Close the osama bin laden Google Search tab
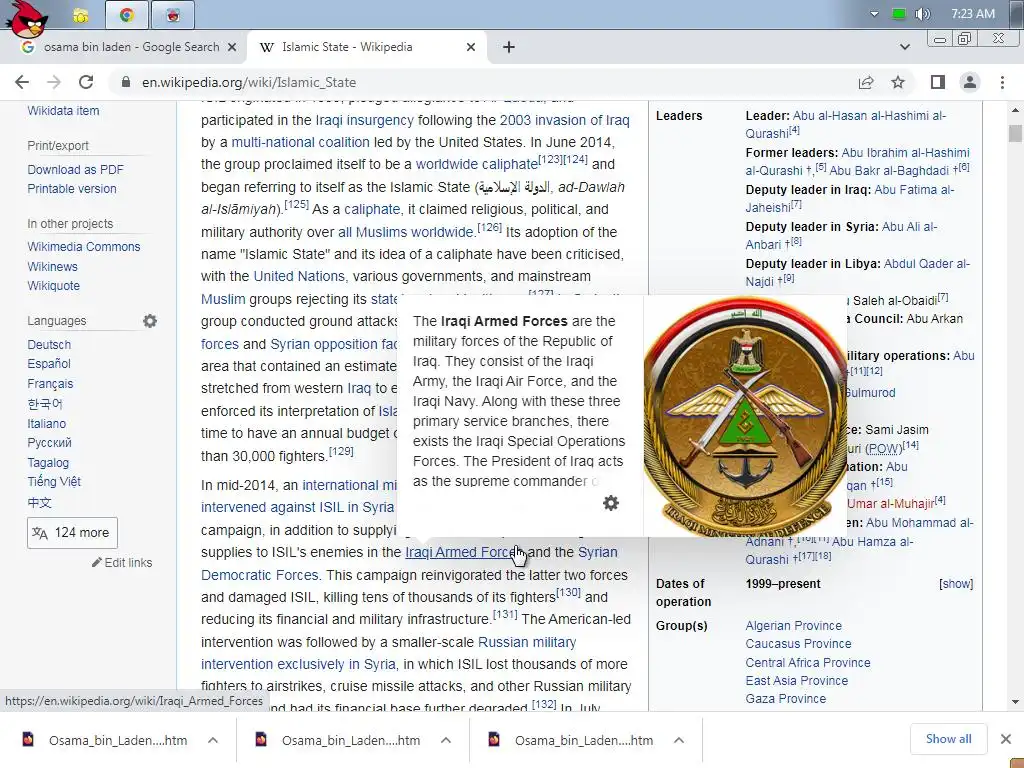1024x768 pixels. [232, 47]
